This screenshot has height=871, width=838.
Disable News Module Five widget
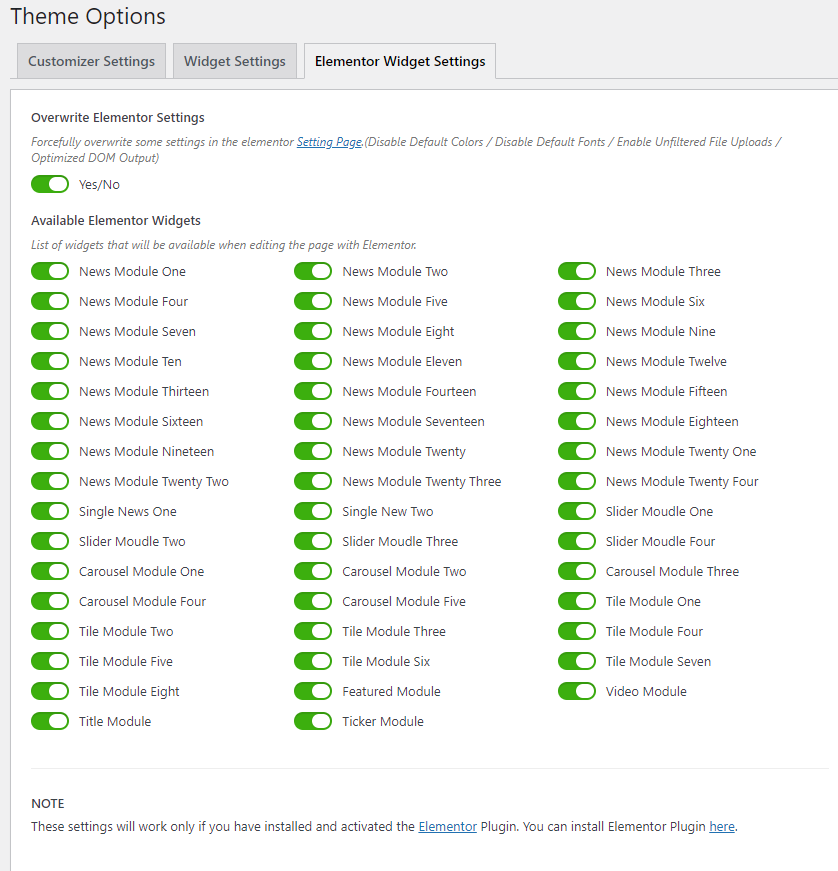pyautogui.click(x=313, y=301)
